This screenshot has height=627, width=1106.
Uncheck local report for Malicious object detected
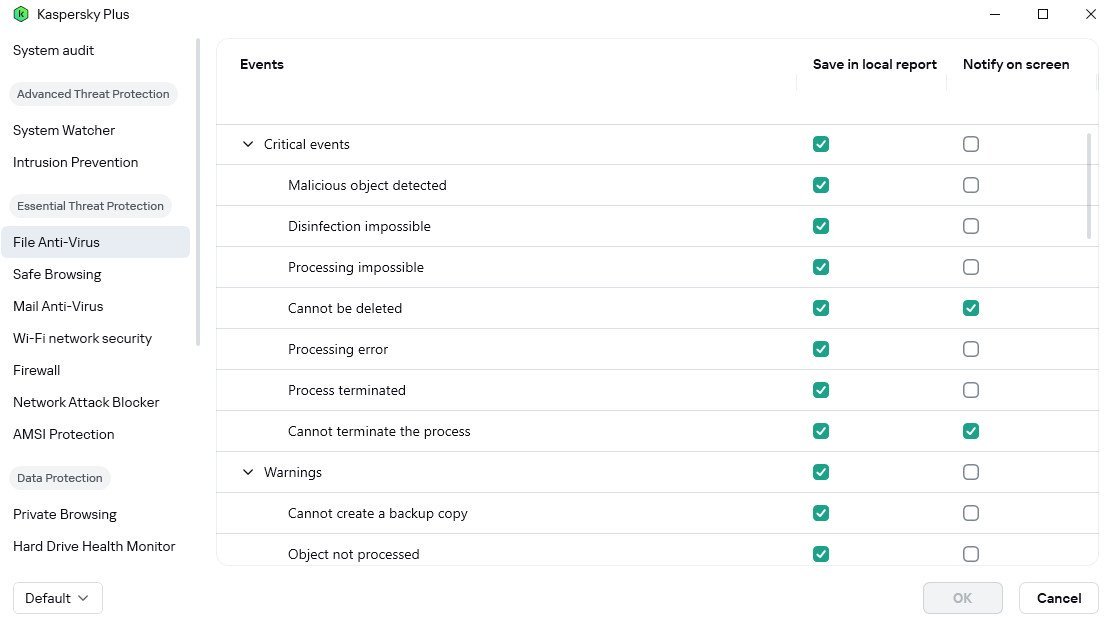point(821,185)
